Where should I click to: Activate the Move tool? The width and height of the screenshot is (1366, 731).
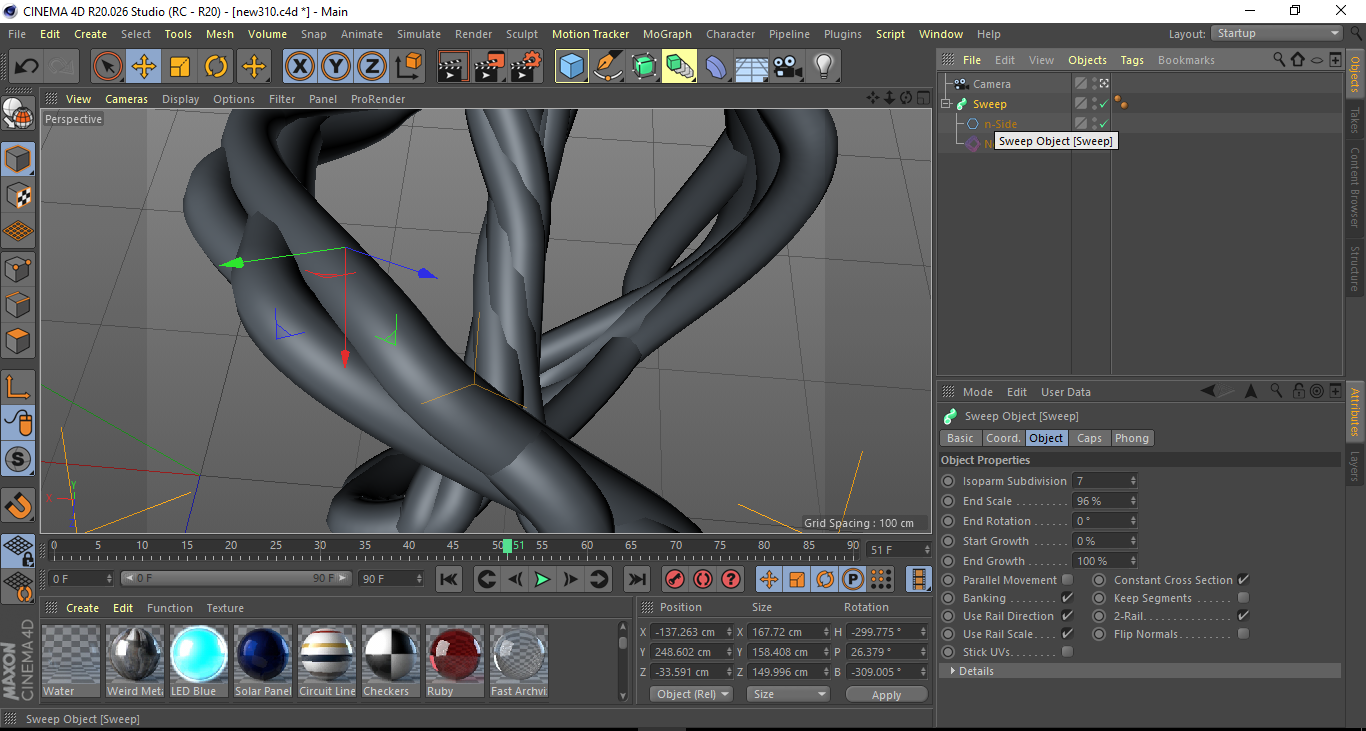144,67
